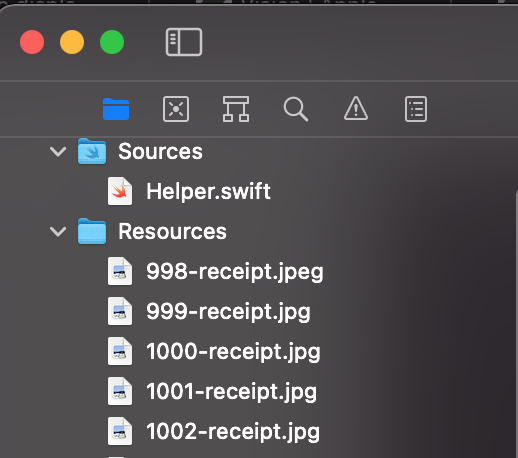Viewport: 518px width, 458px height.
Task: Click the 1002-receipt.jpg image file icon
Action: [120, 431]
